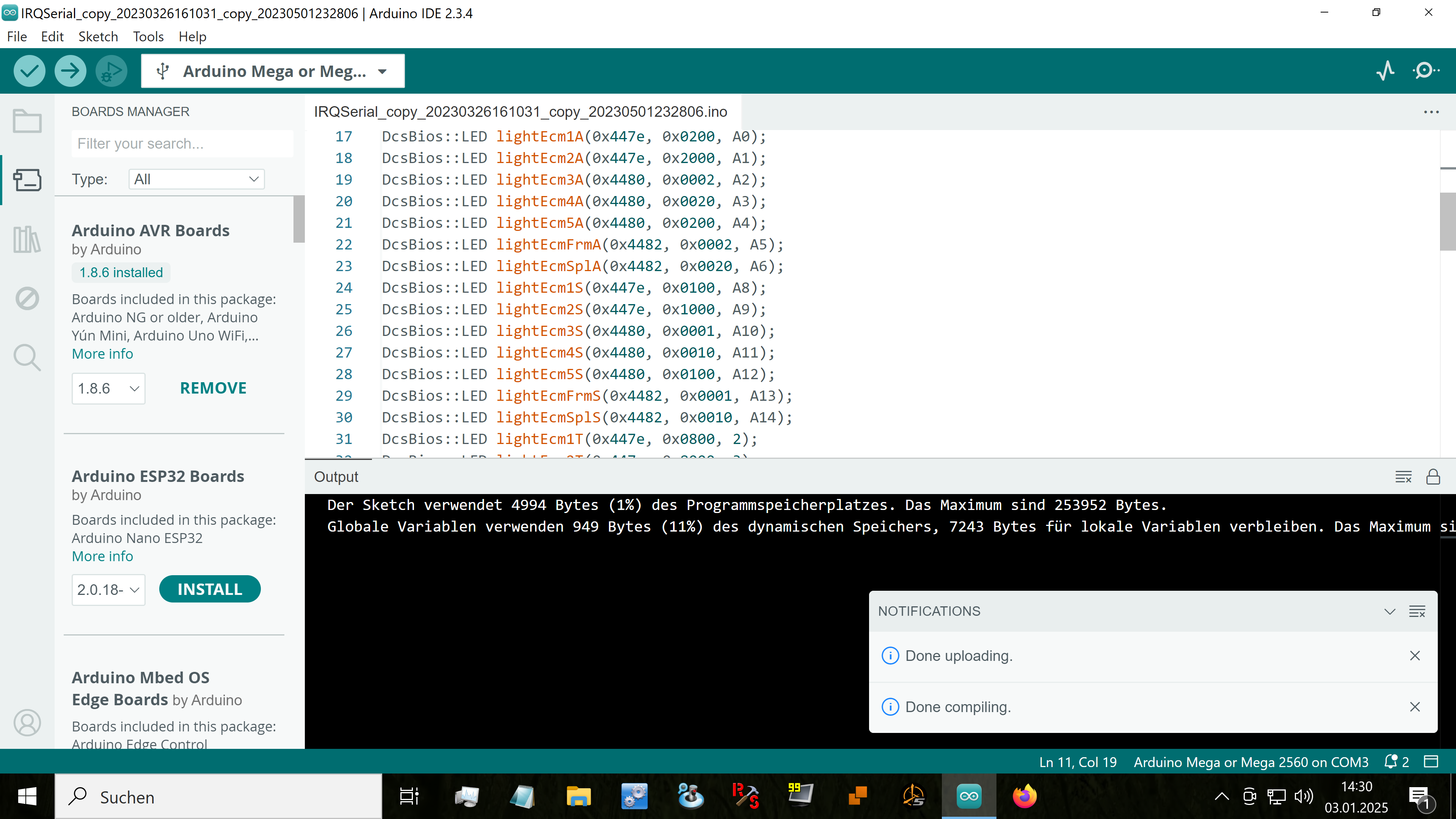The width and height of the screenshot is (1456, 819).
Task: Dismiss the Done compiling notification
Action: point(1415,707)
